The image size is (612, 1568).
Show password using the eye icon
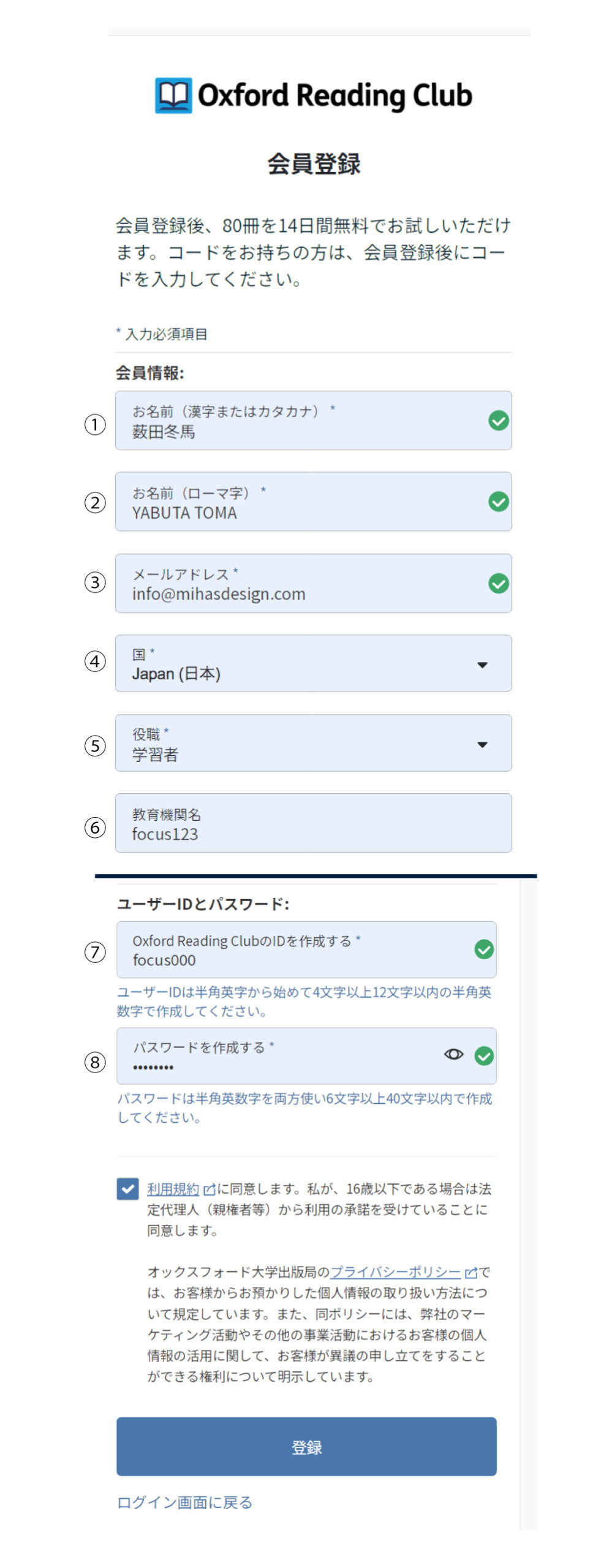click(x=453, y=1054)
